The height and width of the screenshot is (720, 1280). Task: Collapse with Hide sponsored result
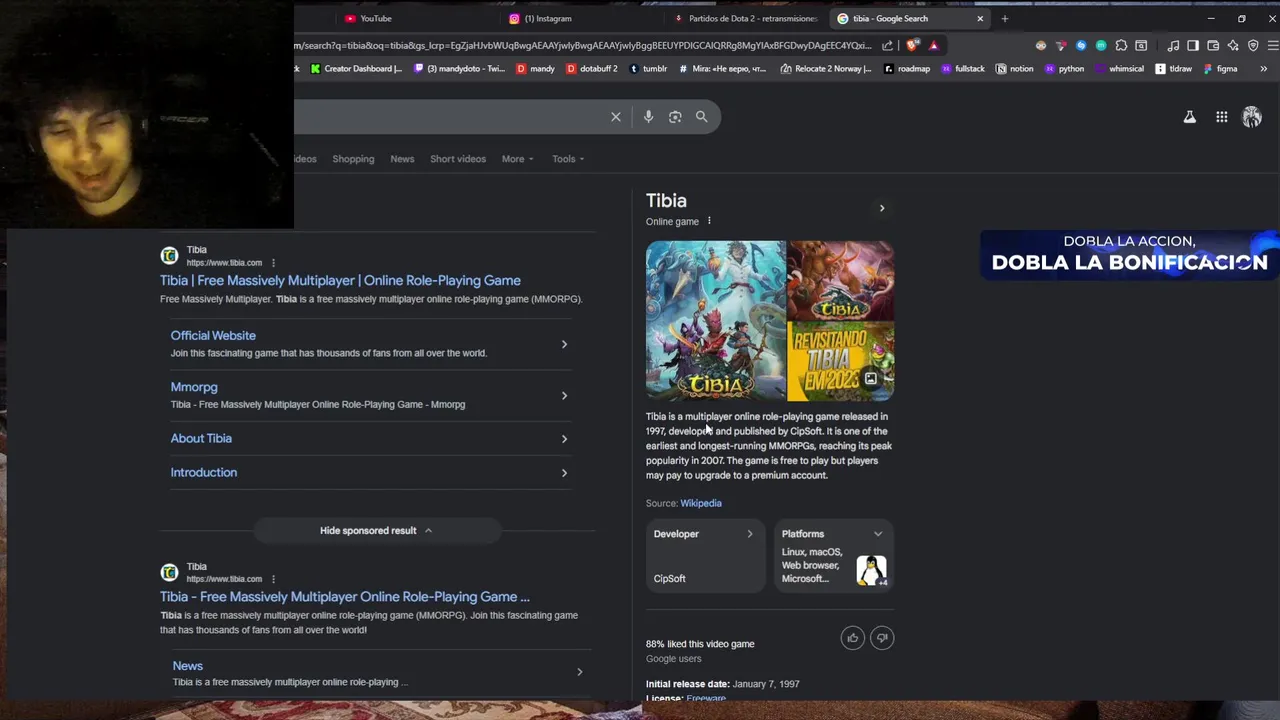[376, 530]
